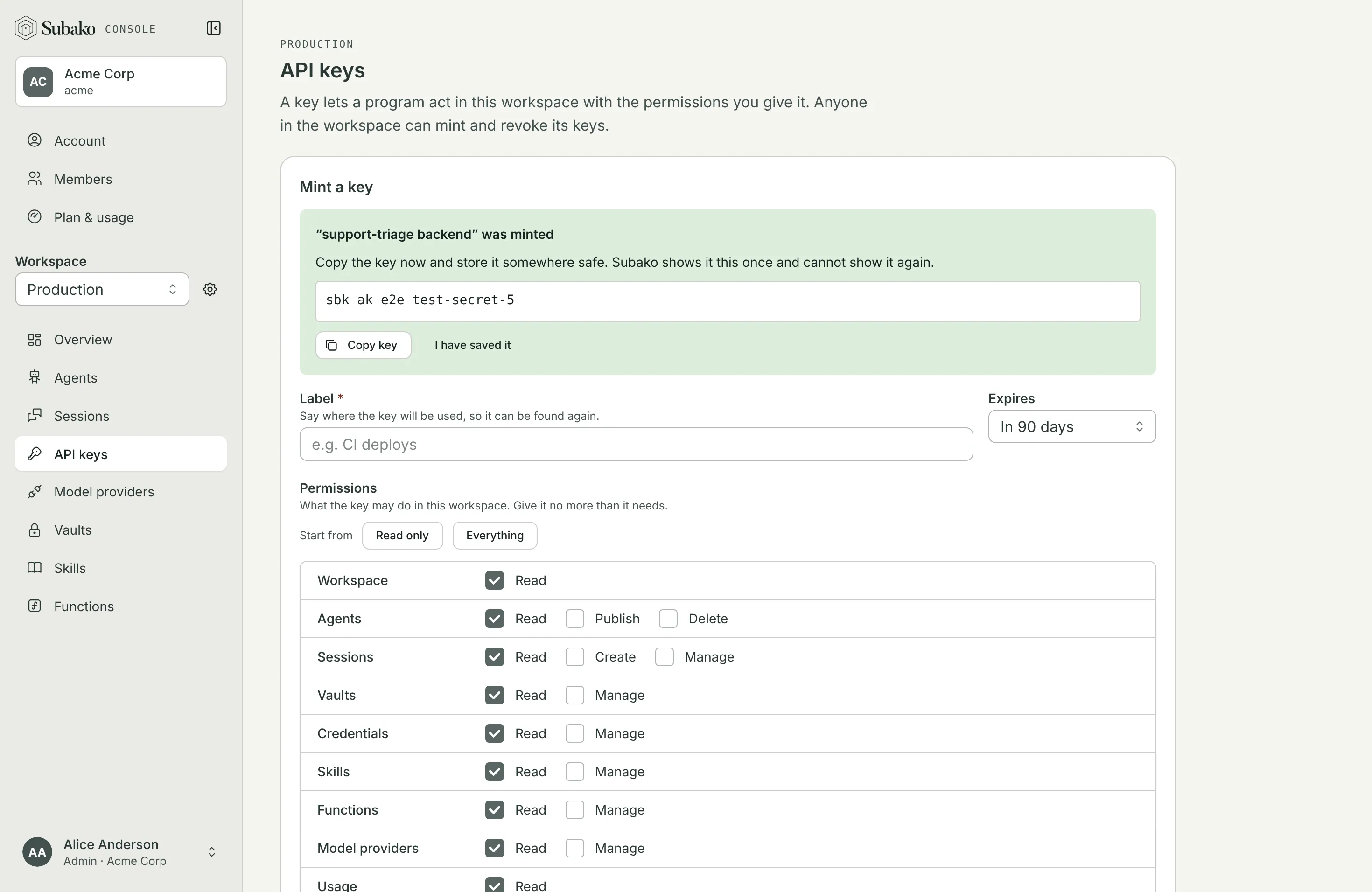The image size is (1372, 892).
Task: Open Members page label in sidebar
Action: click(x=83, y=179)
